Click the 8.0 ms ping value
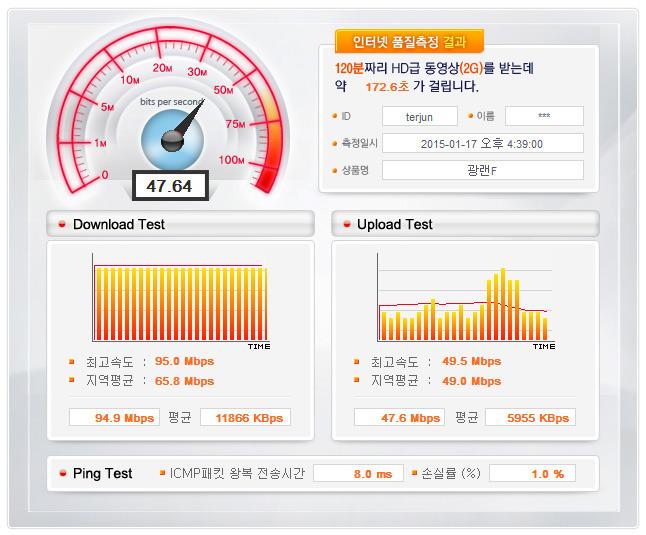 [x=358, y=473]
